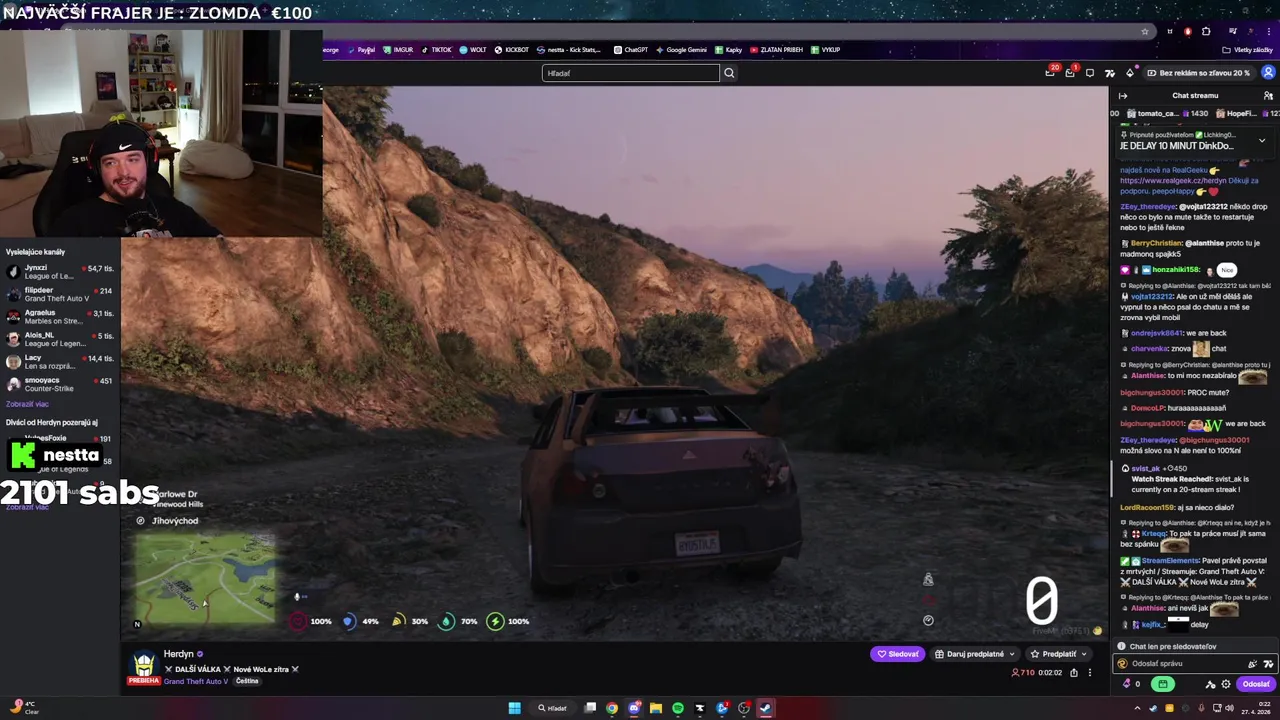Open stream more-options three dots menu
The width and height of the screenshot is (1280, 720).
tap(1090, 673)
